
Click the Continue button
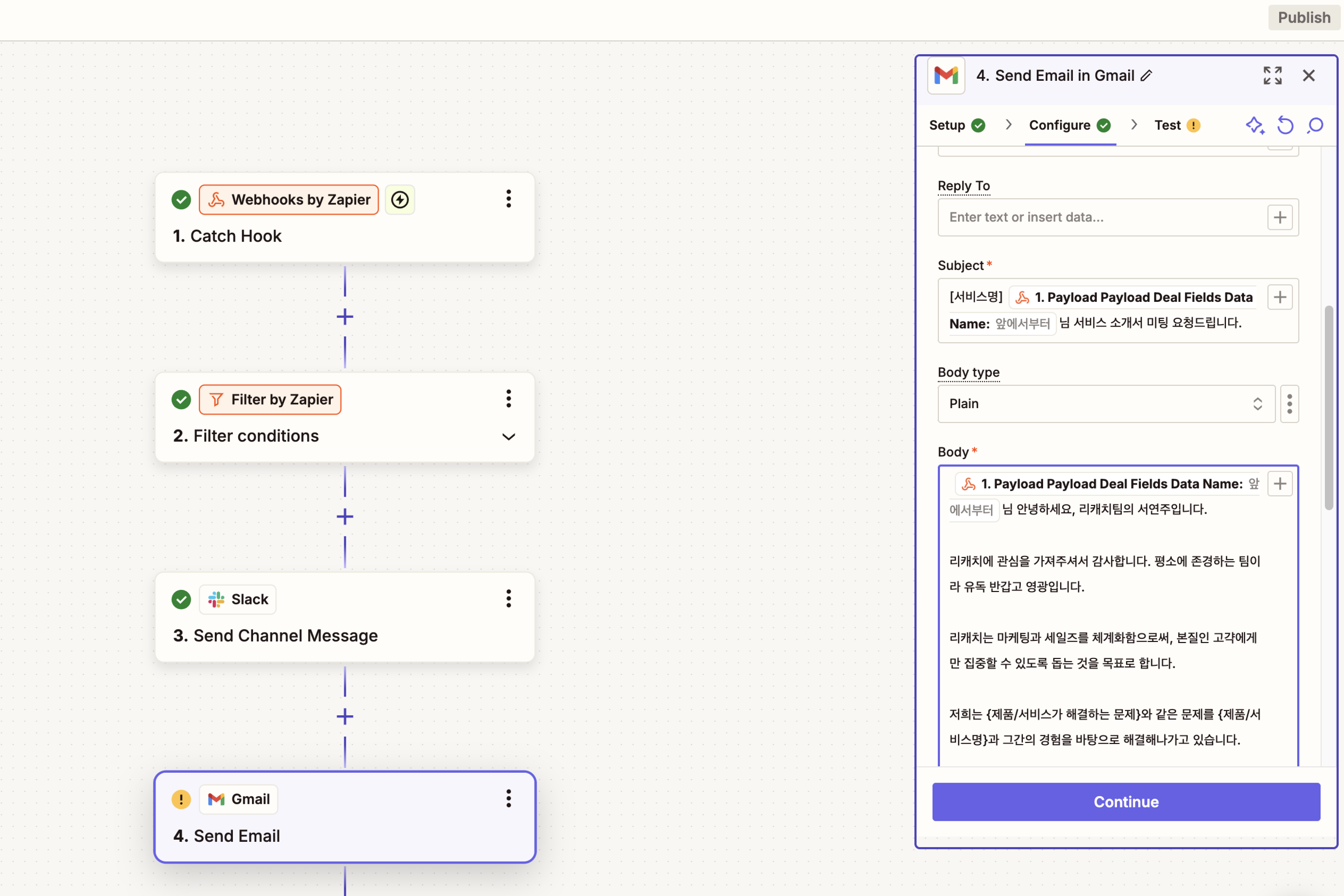tap(1126, 802)
